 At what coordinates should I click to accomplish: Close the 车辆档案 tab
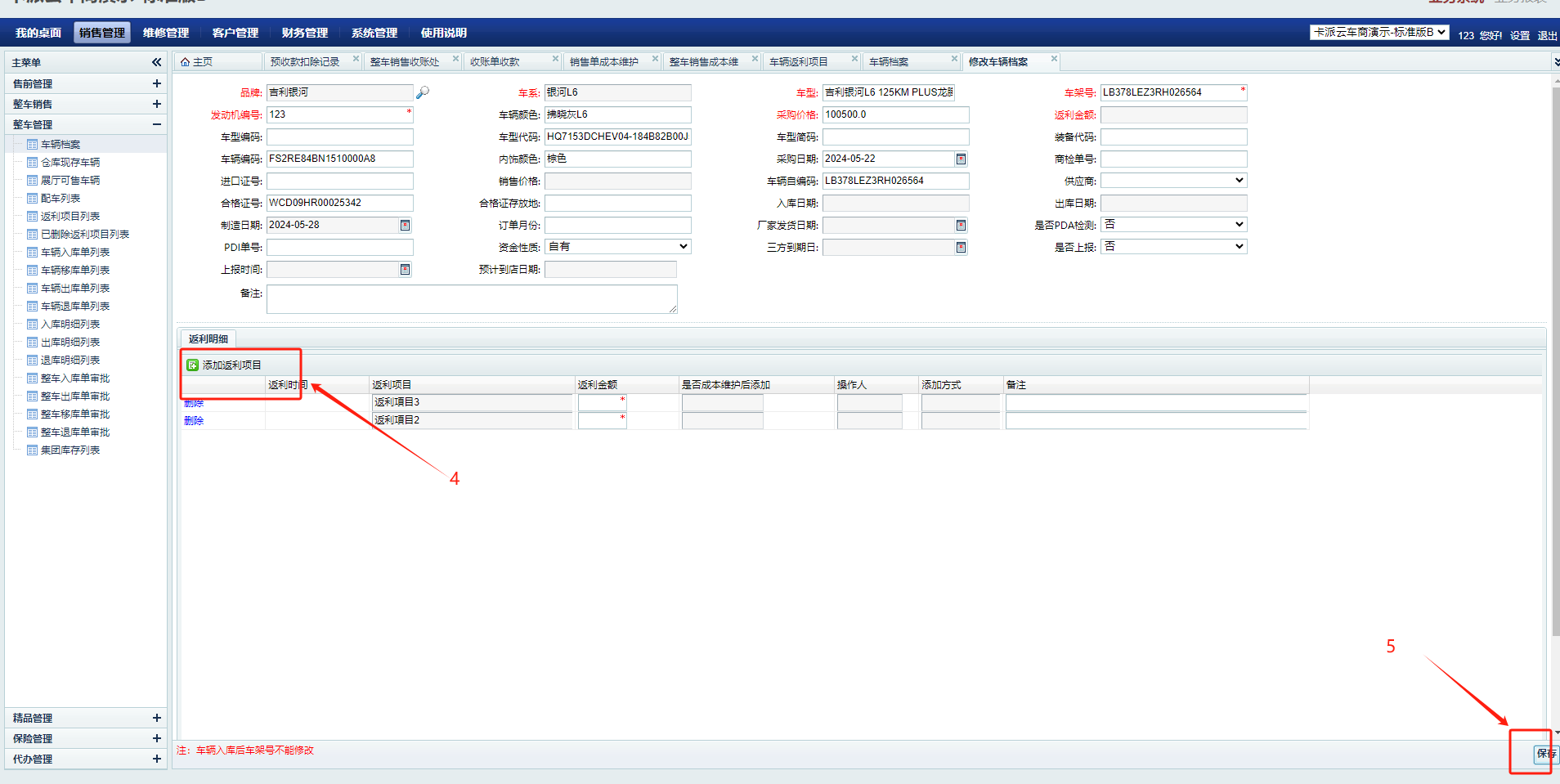point(954,59)
